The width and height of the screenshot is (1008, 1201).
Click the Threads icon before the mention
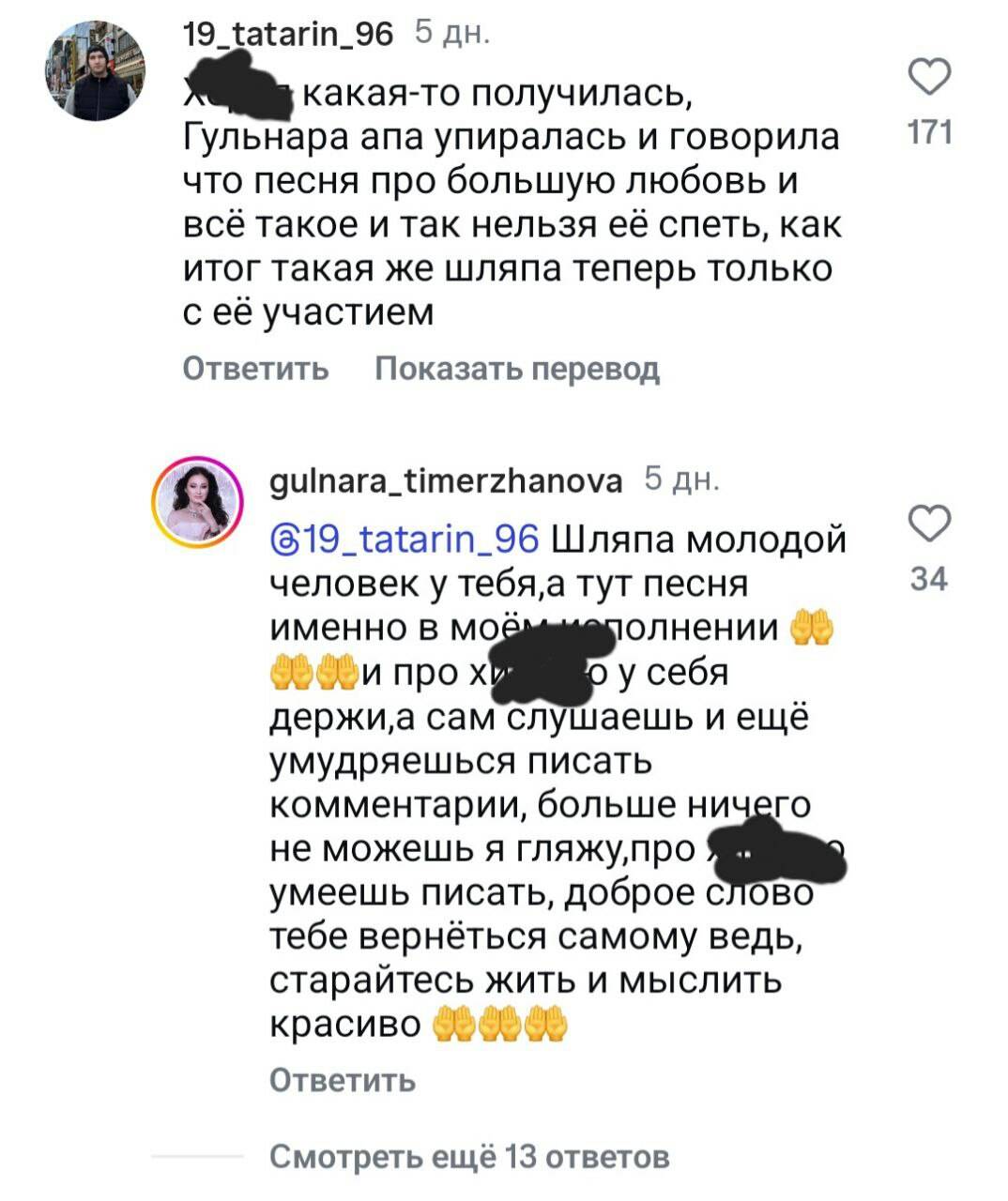click(x=283, y=540)
